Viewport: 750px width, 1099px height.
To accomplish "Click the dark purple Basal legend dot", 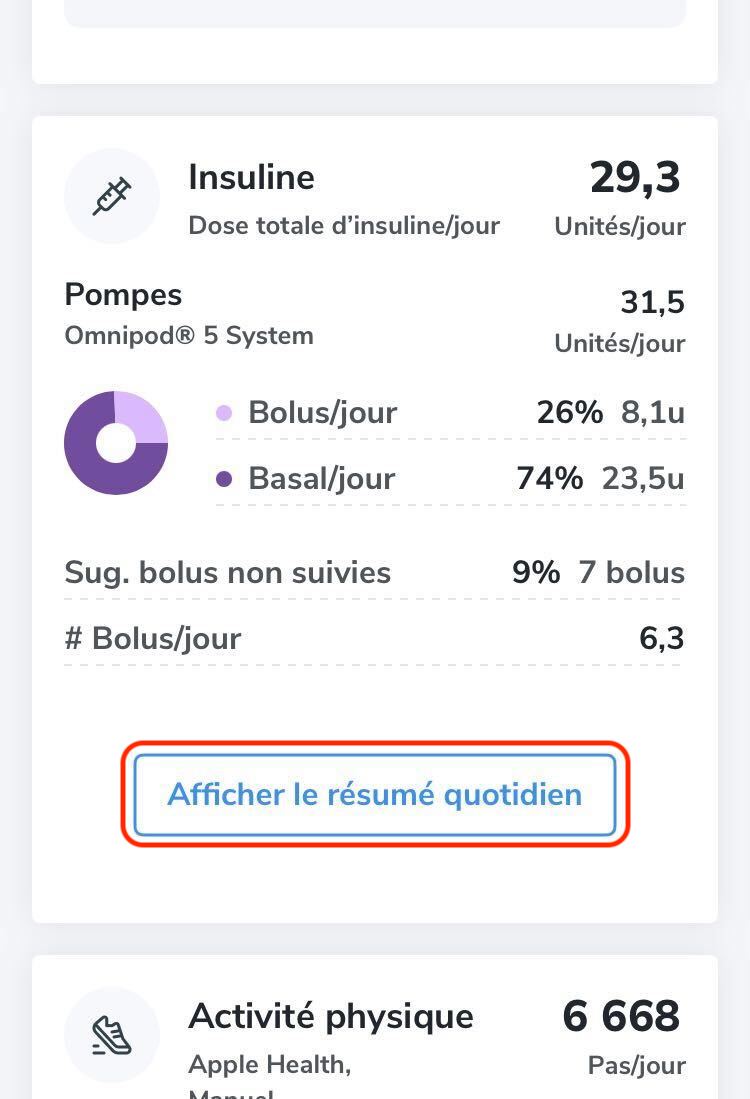I will [224, 479].
